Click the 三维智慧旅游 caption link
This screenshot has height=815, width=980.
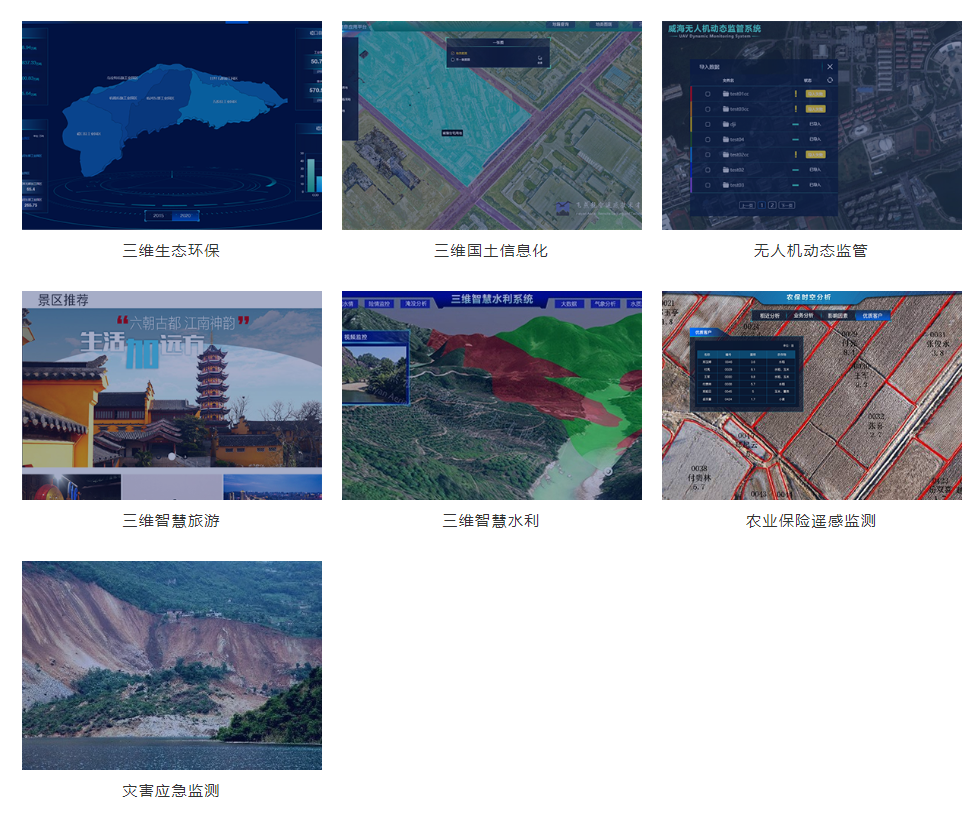coord(171,521)
